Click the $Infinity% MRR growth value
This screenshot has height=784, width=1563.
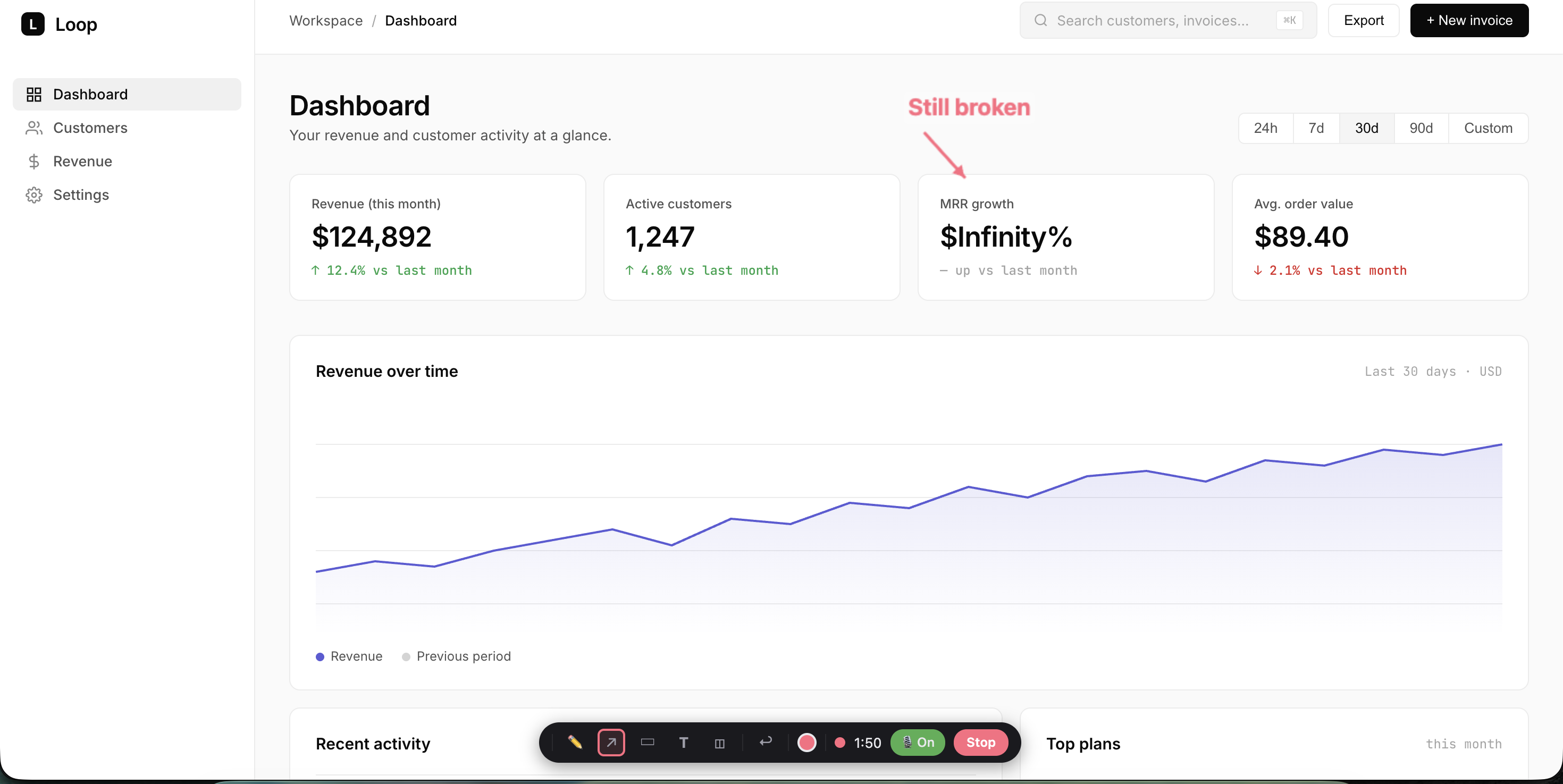pos(1005,237)
